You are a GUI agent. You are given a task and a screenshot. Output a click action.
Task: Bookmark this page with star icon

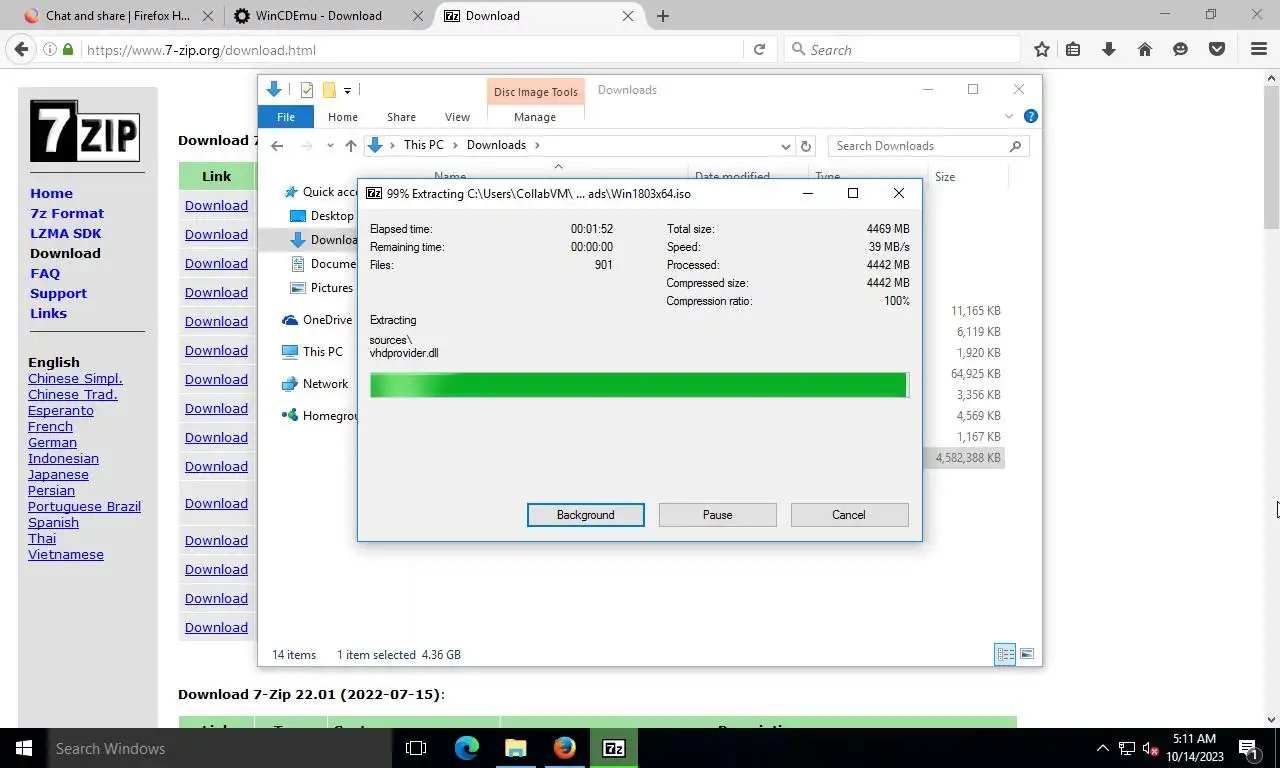pyautogui.click(x=1042, y=49)
